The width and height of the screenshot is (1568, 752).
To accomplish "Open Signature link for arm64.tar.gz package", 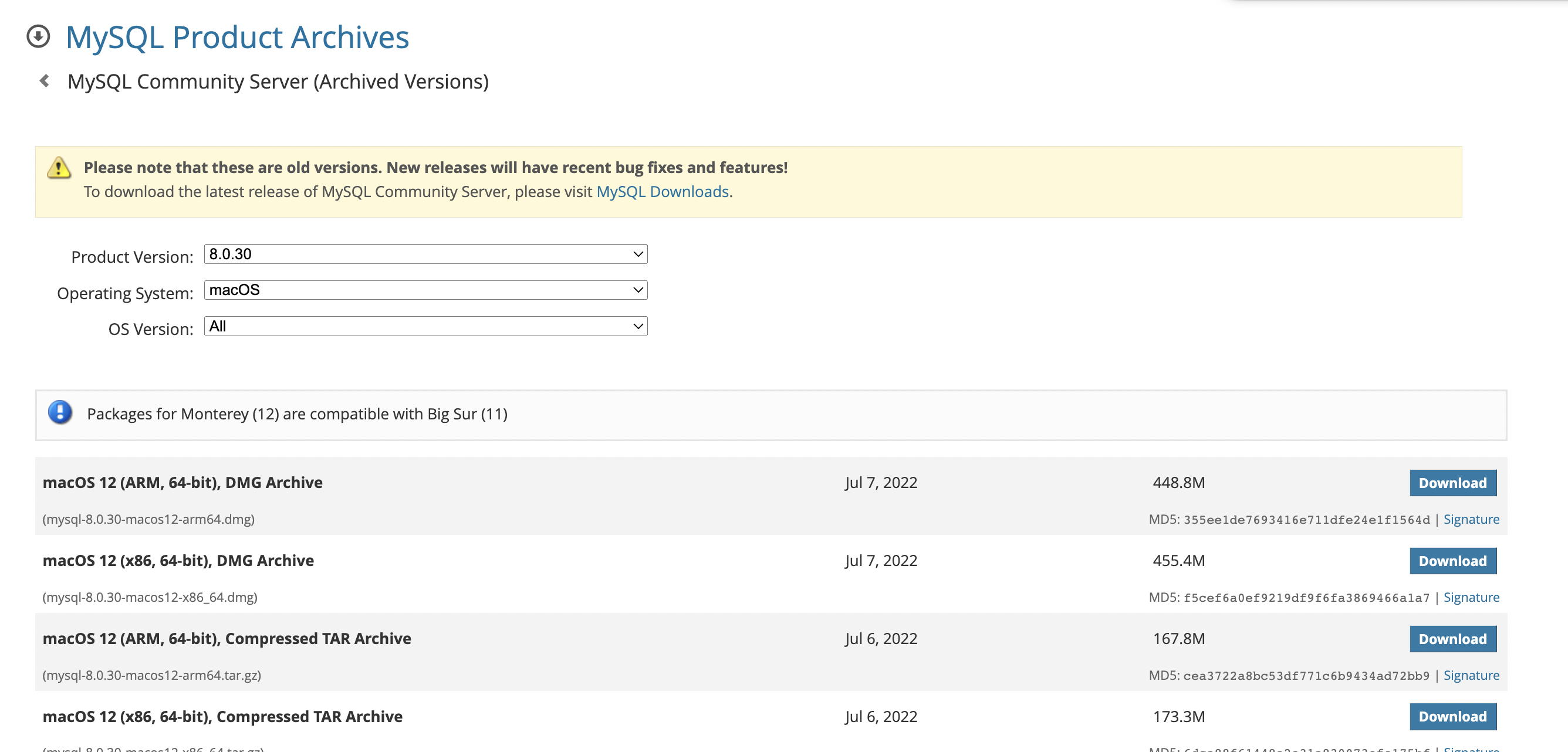I will pyautogui.click(x=1471, y=675).
